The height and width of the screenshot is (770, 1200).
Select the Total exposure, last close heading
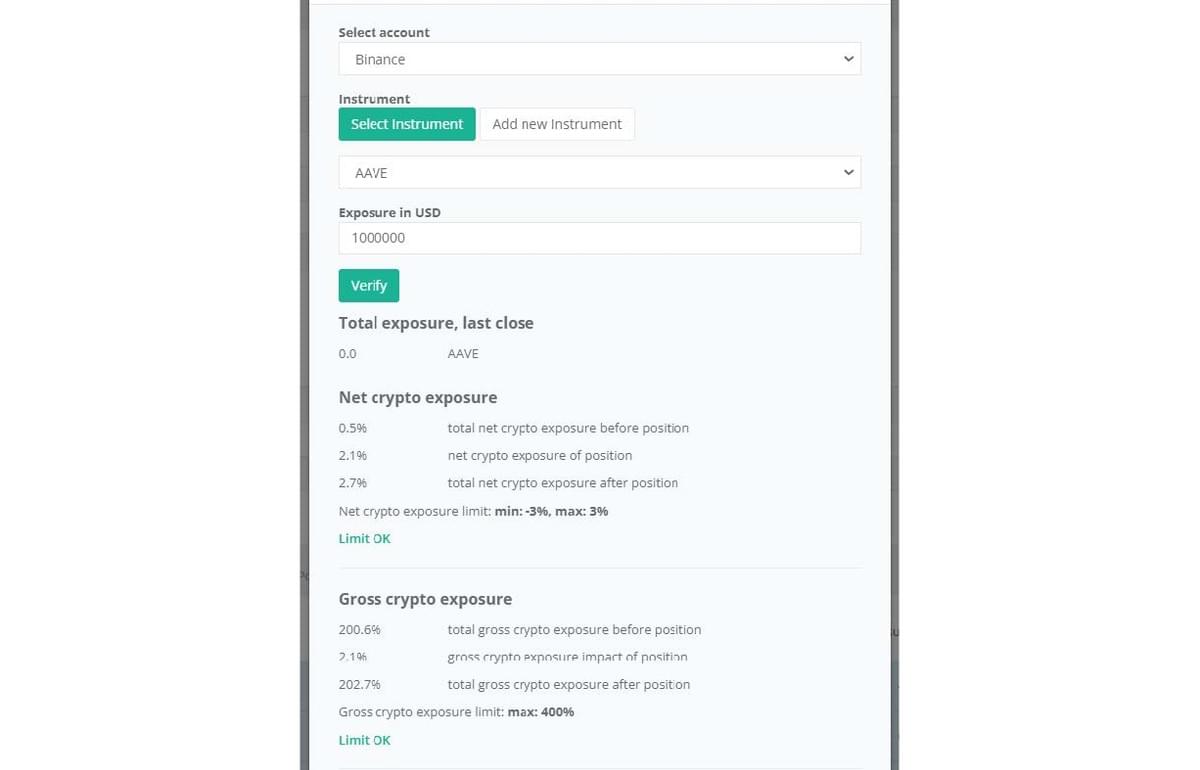click(x=436, y=323)
